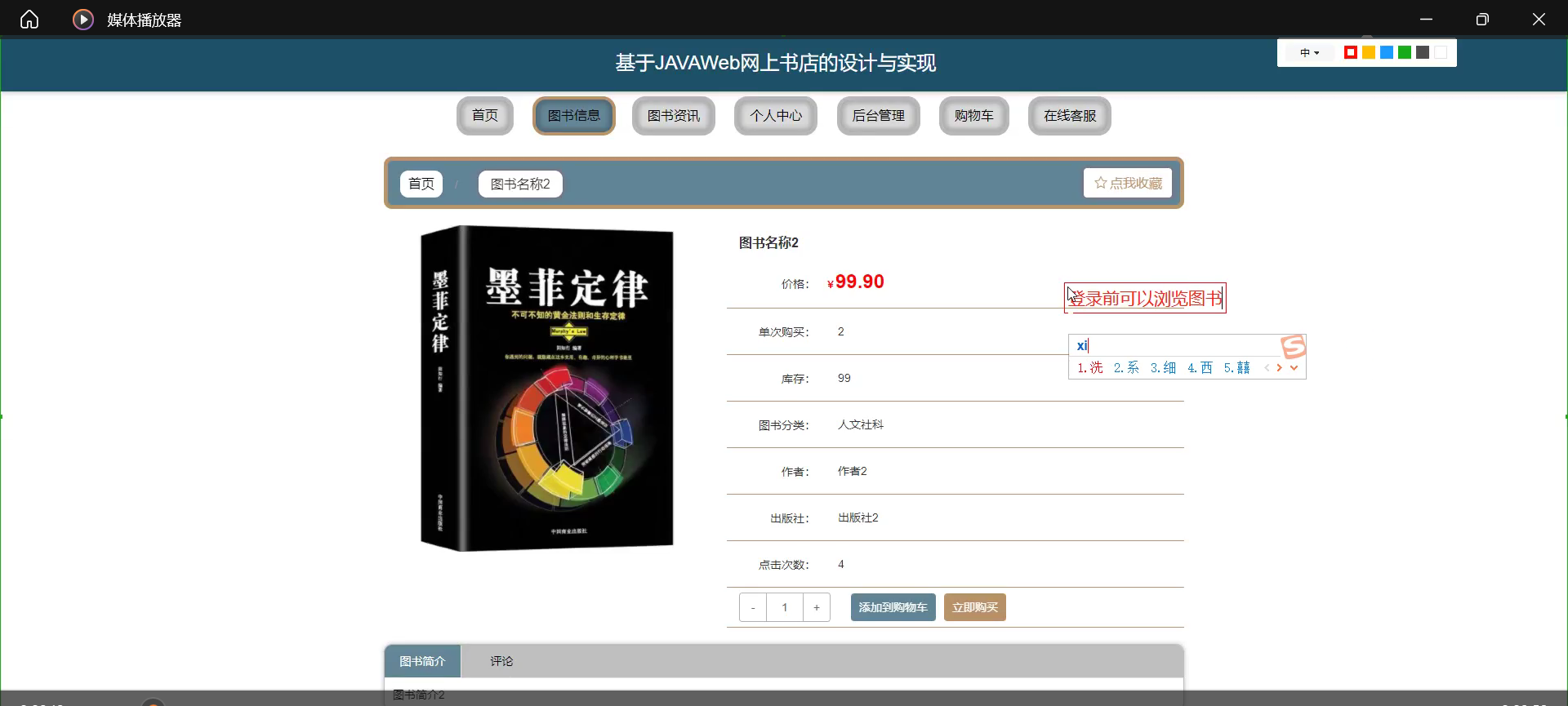Open the annotation font size dropdown 中
Viewport: 1568px width, 706px height.
[1310, 52]
